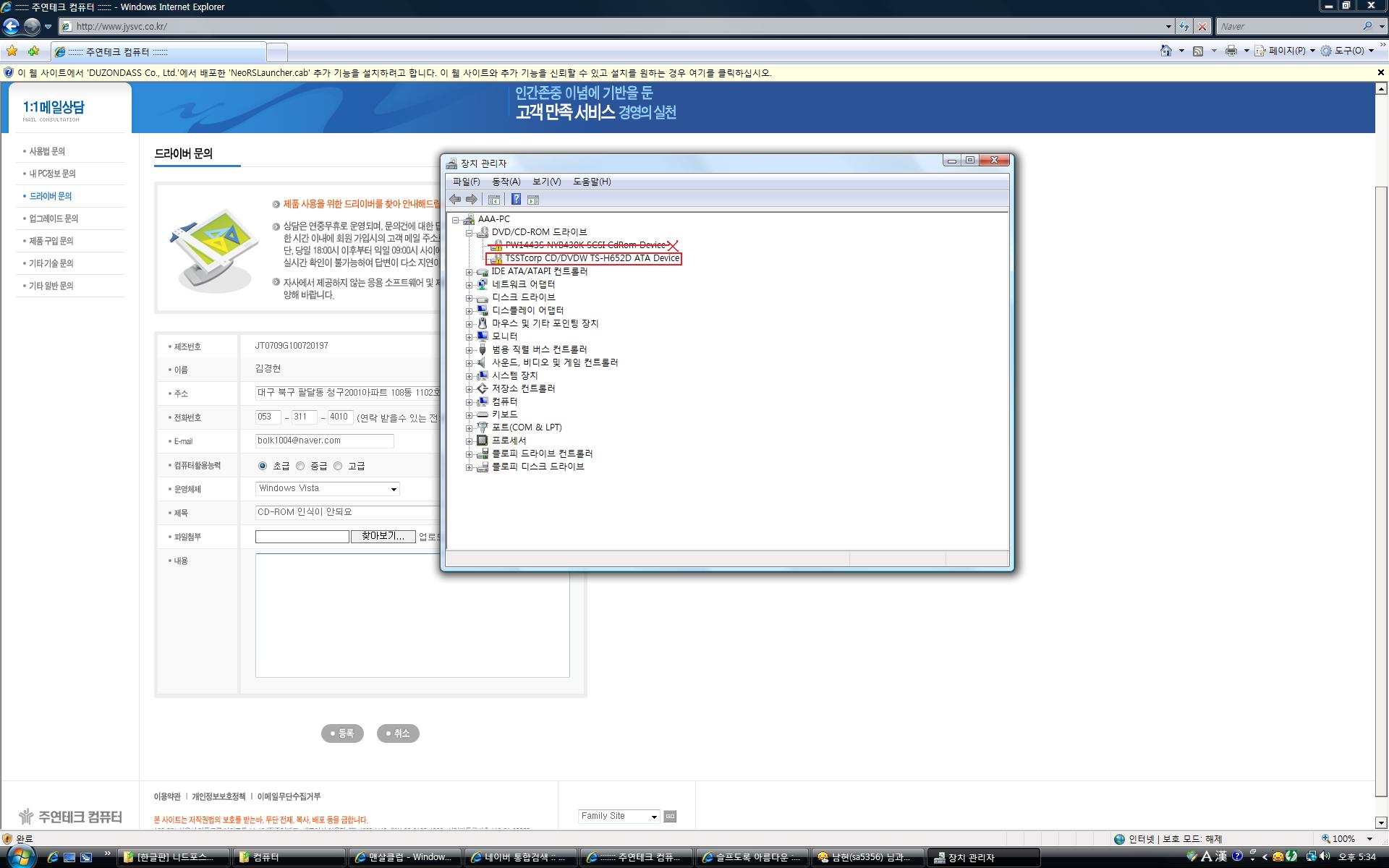Screen dimensions: 1389x868
Task: Show hidden tray icons arrow
Action: (1265, 857)
